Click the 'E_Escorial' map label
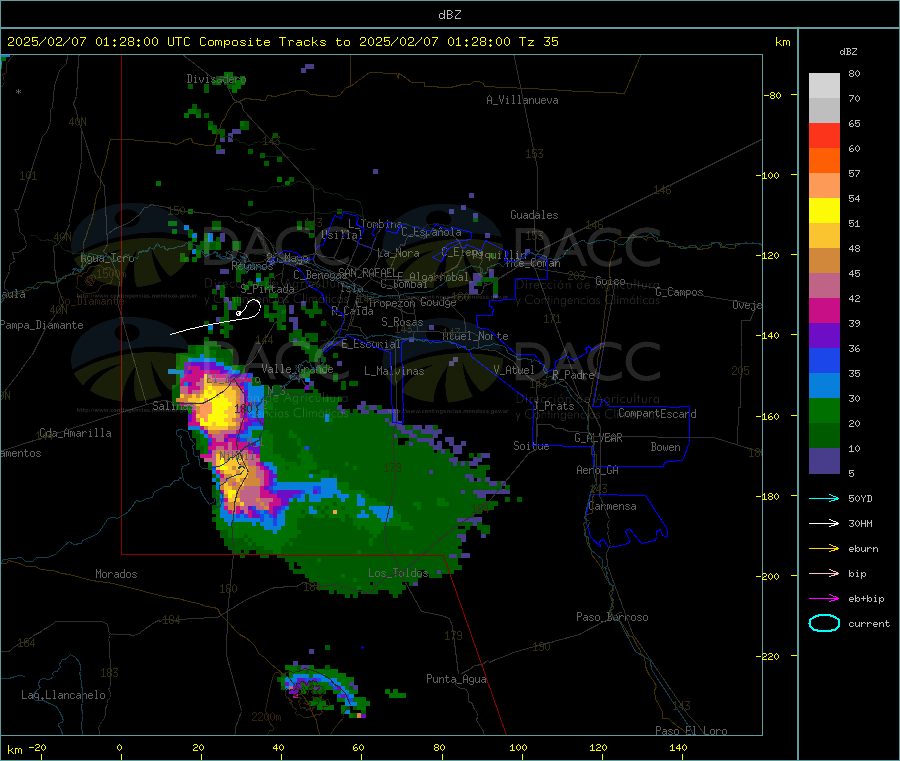 370,344
